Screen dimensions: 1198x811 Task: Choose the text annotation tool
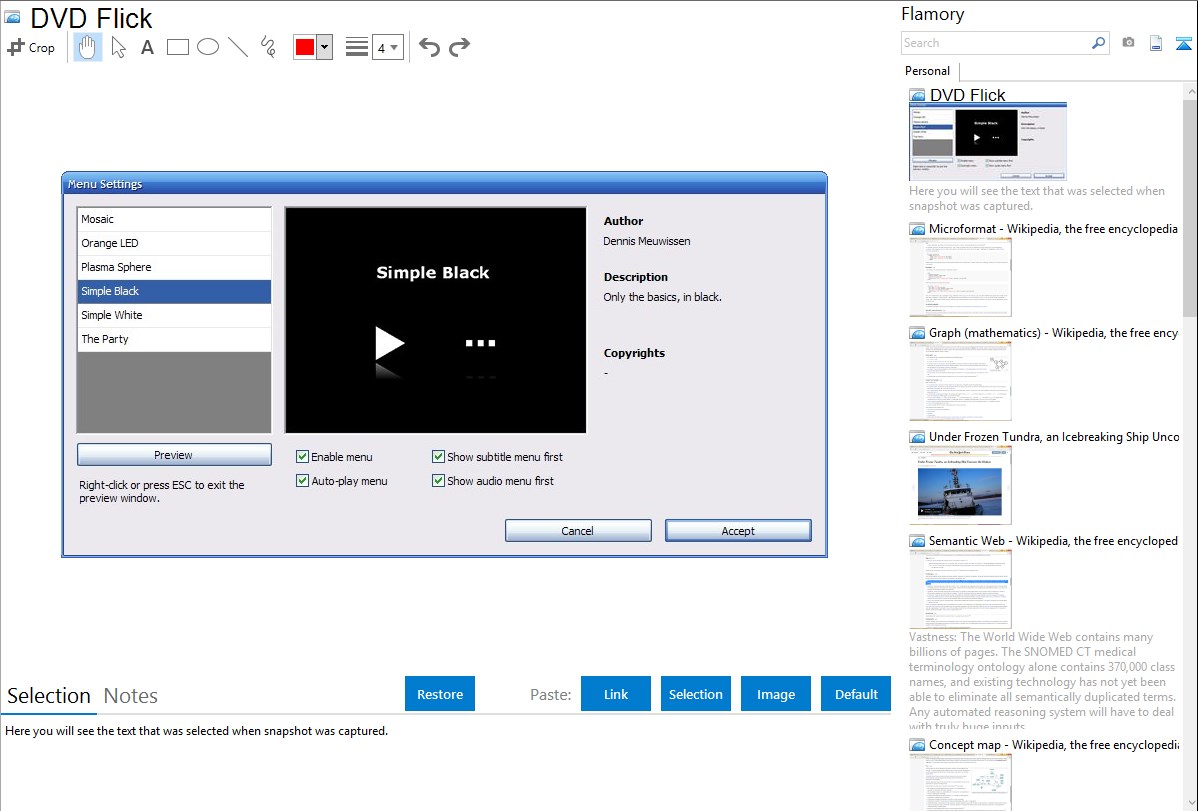147,47
